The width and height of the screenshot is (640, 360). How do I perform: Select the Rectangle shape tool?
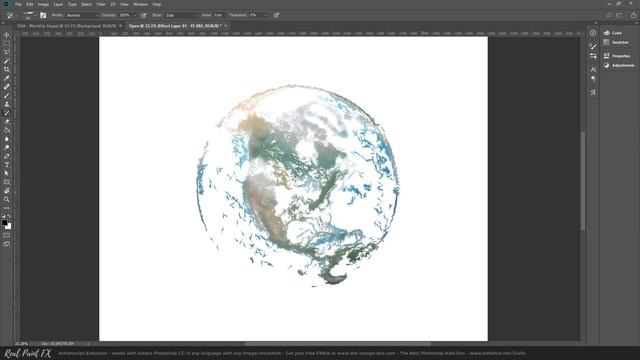coord(7,182)
